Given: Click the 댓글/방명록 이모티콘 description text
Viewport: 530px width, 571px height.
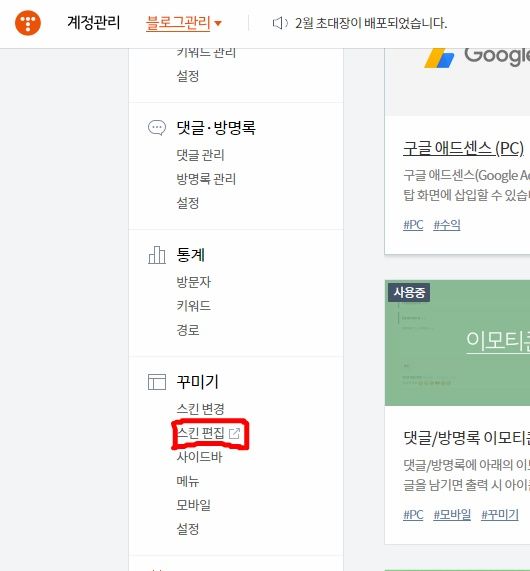Looking at the screenshot, I should click(x=467, y=474).
